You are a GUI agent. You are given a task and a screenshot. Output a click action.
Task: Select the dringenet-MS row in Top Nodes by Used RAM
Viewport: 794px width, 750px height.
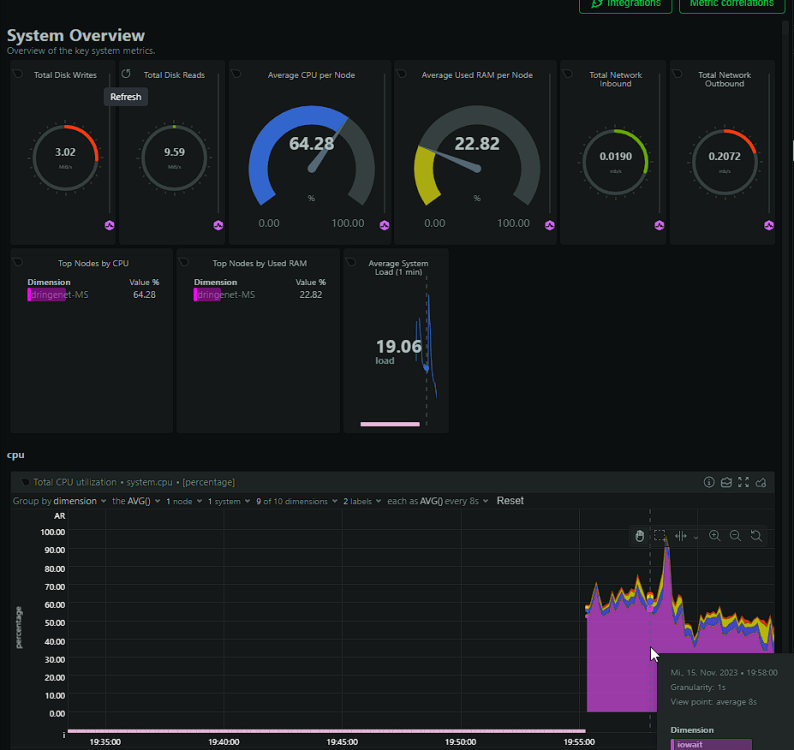coord(259,295)
